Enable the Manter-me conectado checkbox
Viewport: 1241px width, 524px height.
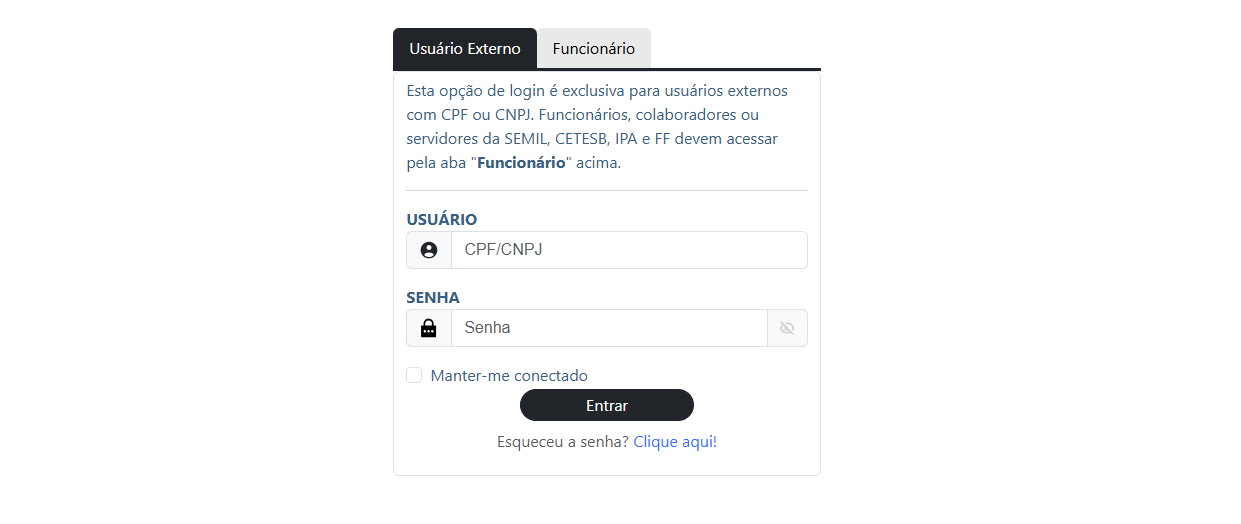tap(414, 375)
